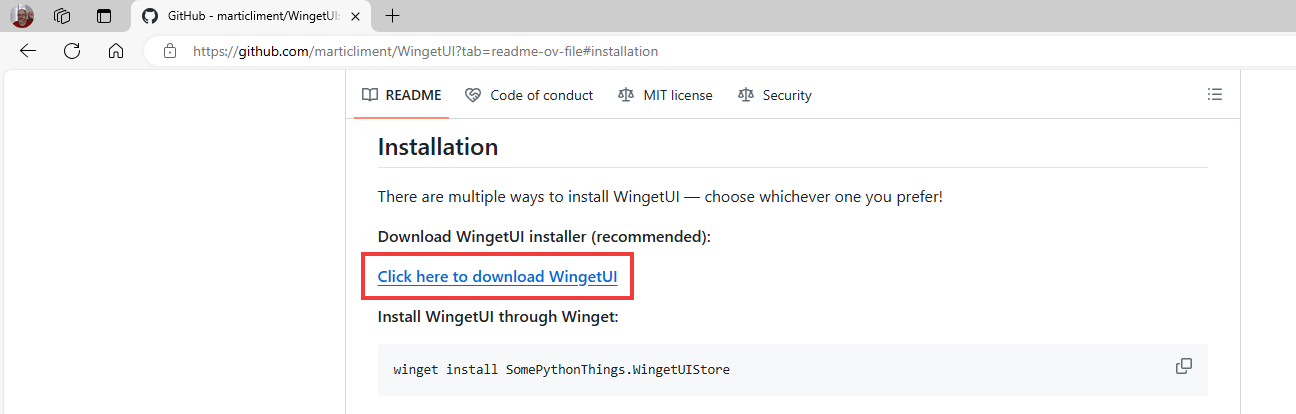Switch to the README tab
Image resolution: width=1296 pixels, height=414 pixels.
tap(401, 95)
